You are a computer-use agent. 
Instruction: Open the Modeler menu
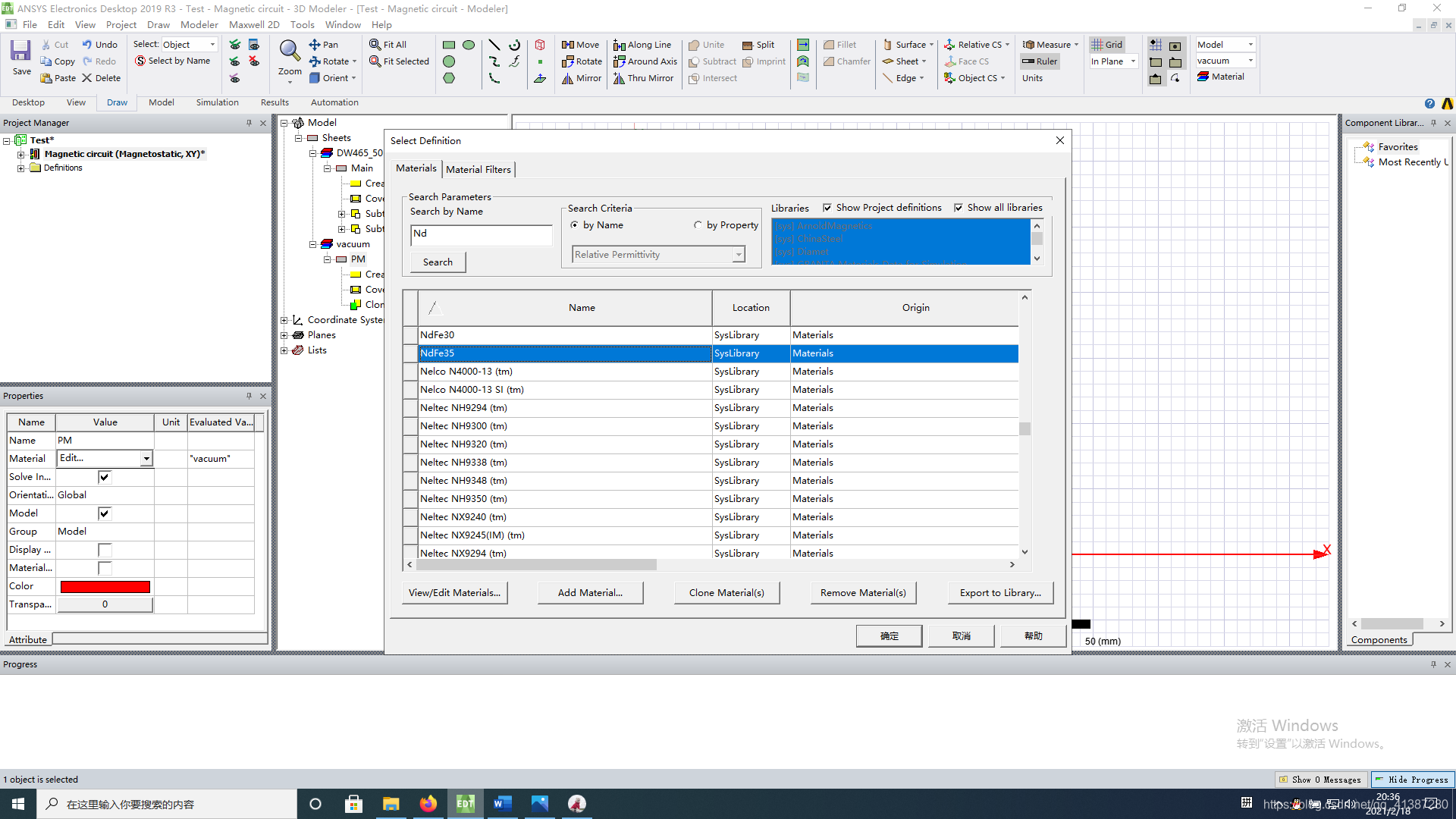(x=199, y=25)
